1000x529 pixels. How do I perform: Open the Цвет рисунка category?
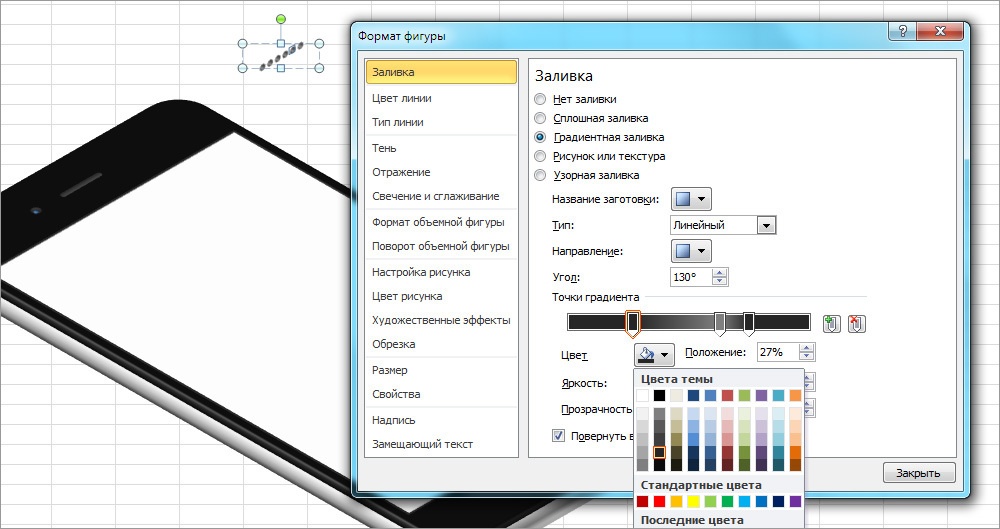[x=441, y=296]
